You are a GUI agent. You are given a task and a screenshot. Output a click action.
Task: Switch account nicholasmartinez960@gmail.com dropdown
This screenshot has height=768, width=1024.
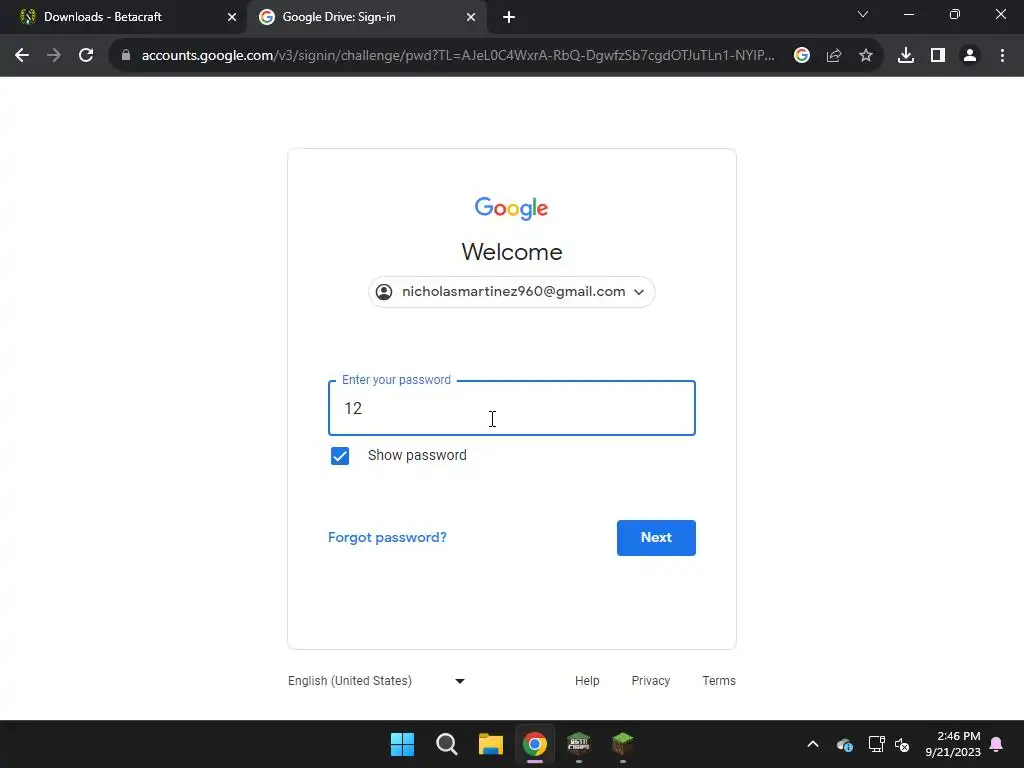click(511, 292)
